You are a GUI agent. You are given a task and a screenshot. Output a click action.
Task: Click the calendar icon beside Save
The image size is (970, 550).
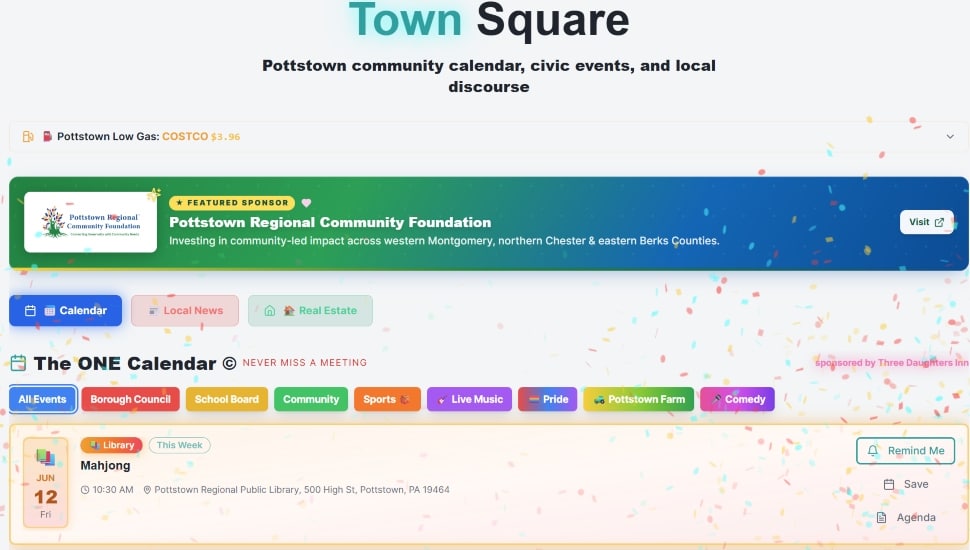point(889,484)
